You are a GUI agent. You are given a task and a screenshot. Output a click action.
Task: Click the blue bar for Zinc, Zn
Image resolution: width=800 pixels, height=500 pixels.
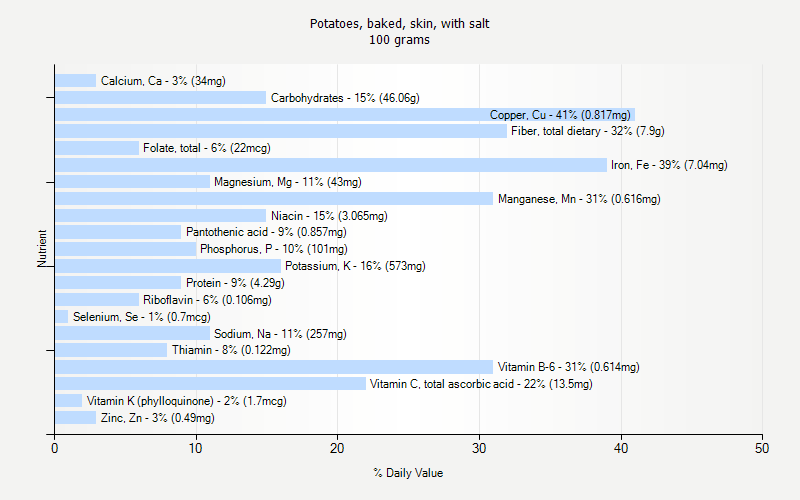[76, 417]
